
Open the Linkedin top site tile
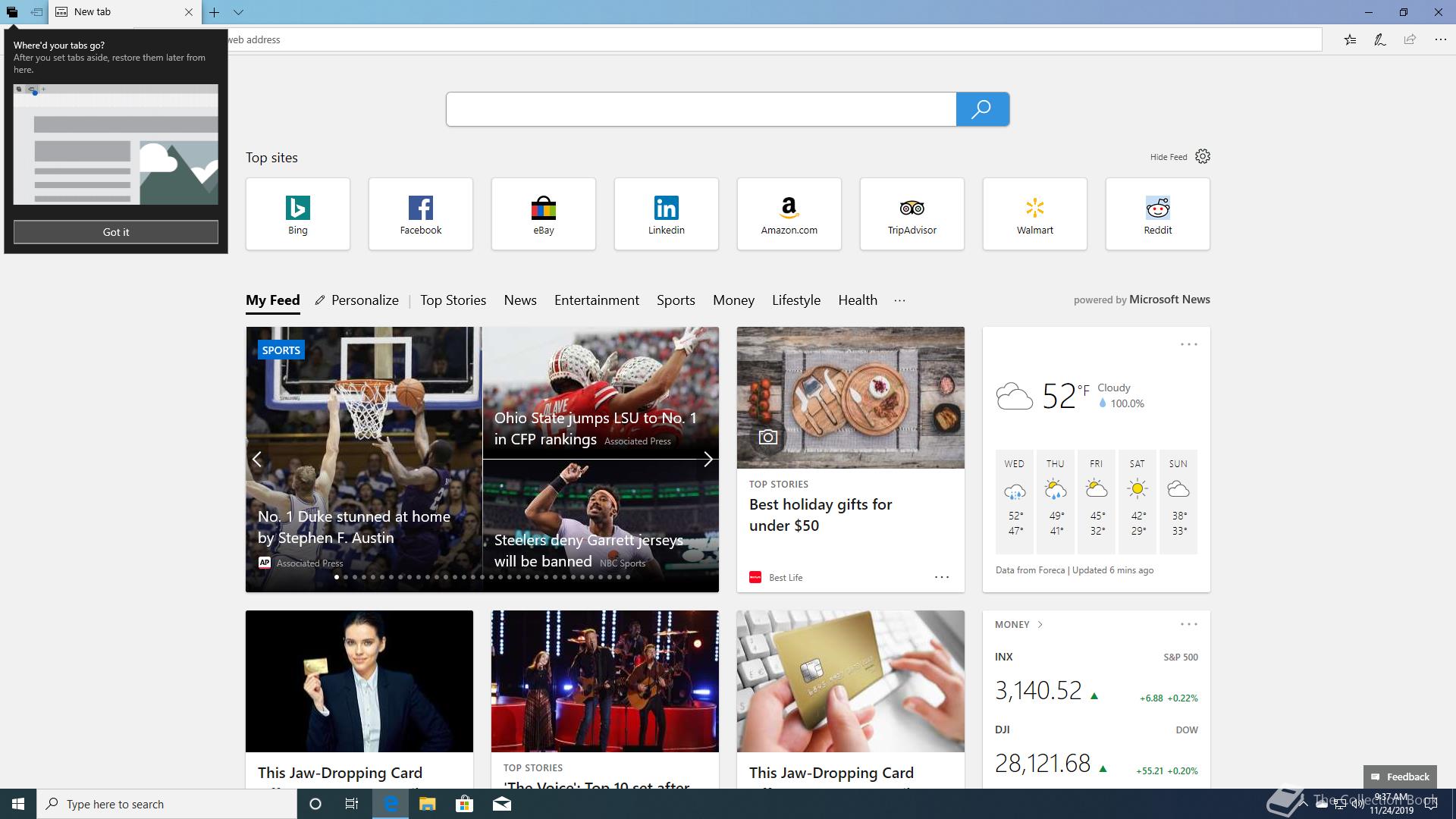[667, 214]
